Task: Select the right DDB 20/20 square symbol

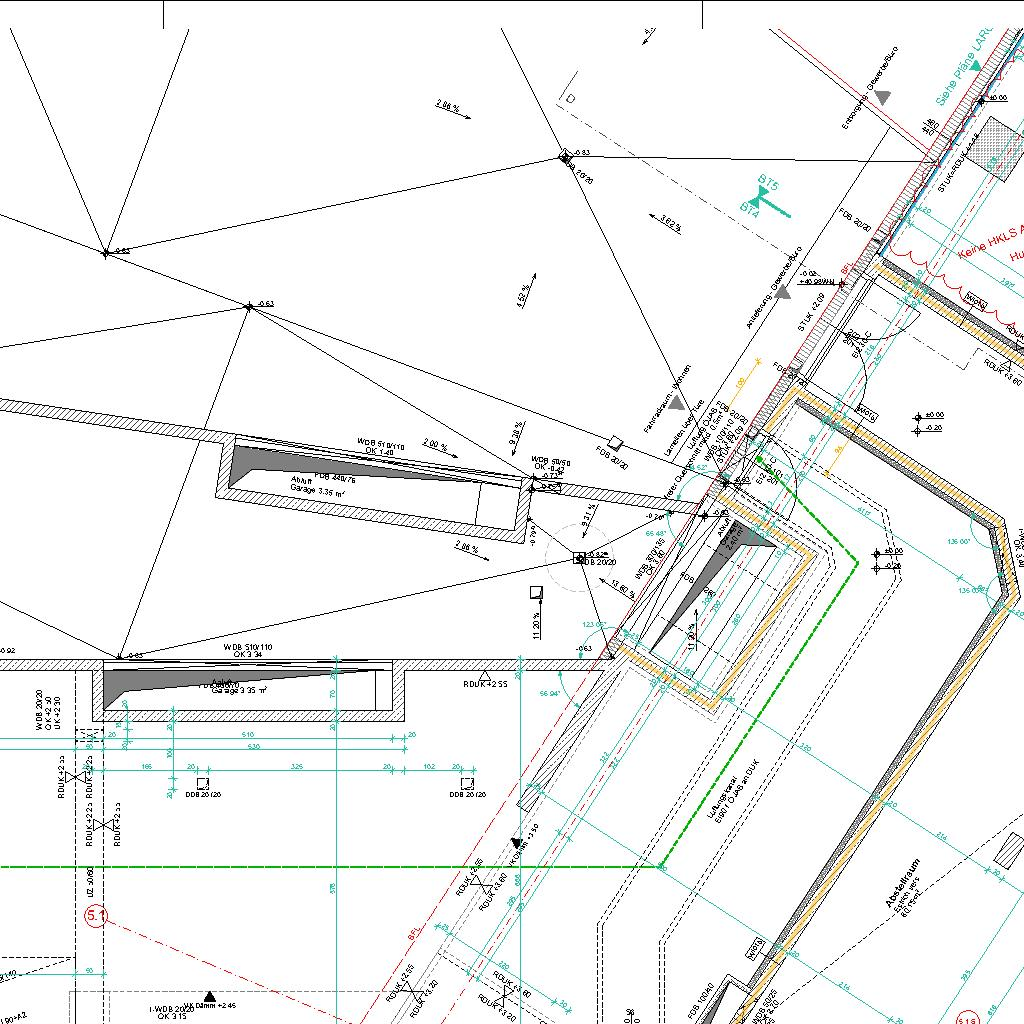Action: pos(466,783)
